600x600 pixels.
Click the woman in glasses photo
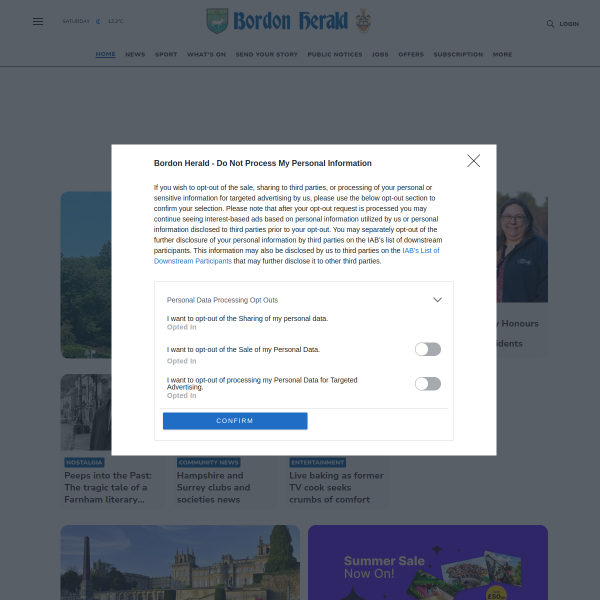[522, 247]
